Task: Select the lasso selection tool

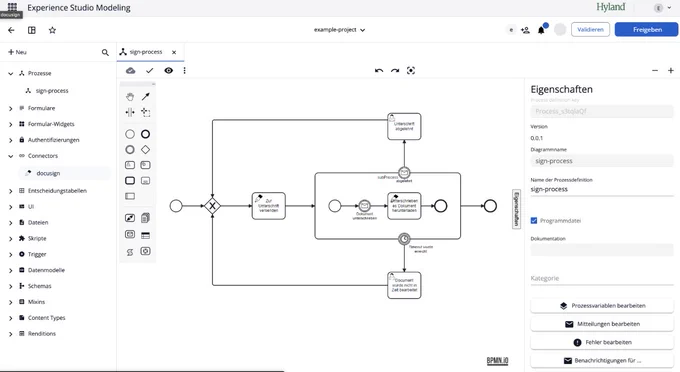Action: 145,112
